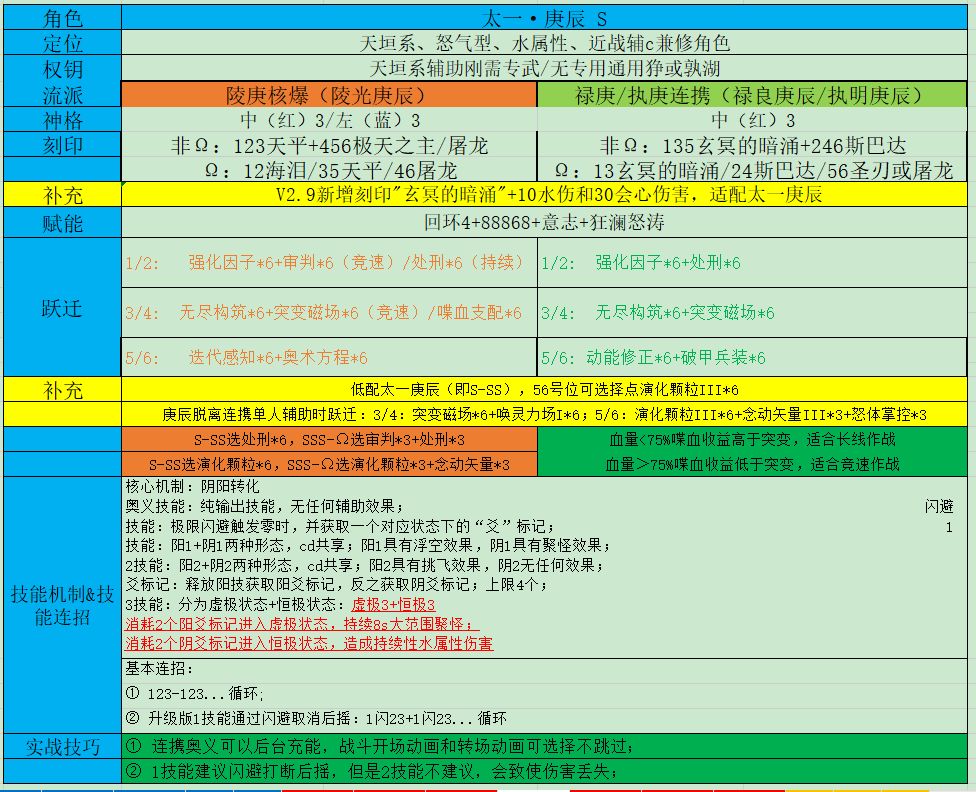The height and width of the screenshot is (792, 976).
Task: Click line '2技能：阳2+阴2两种形态'
Action: 364,565
